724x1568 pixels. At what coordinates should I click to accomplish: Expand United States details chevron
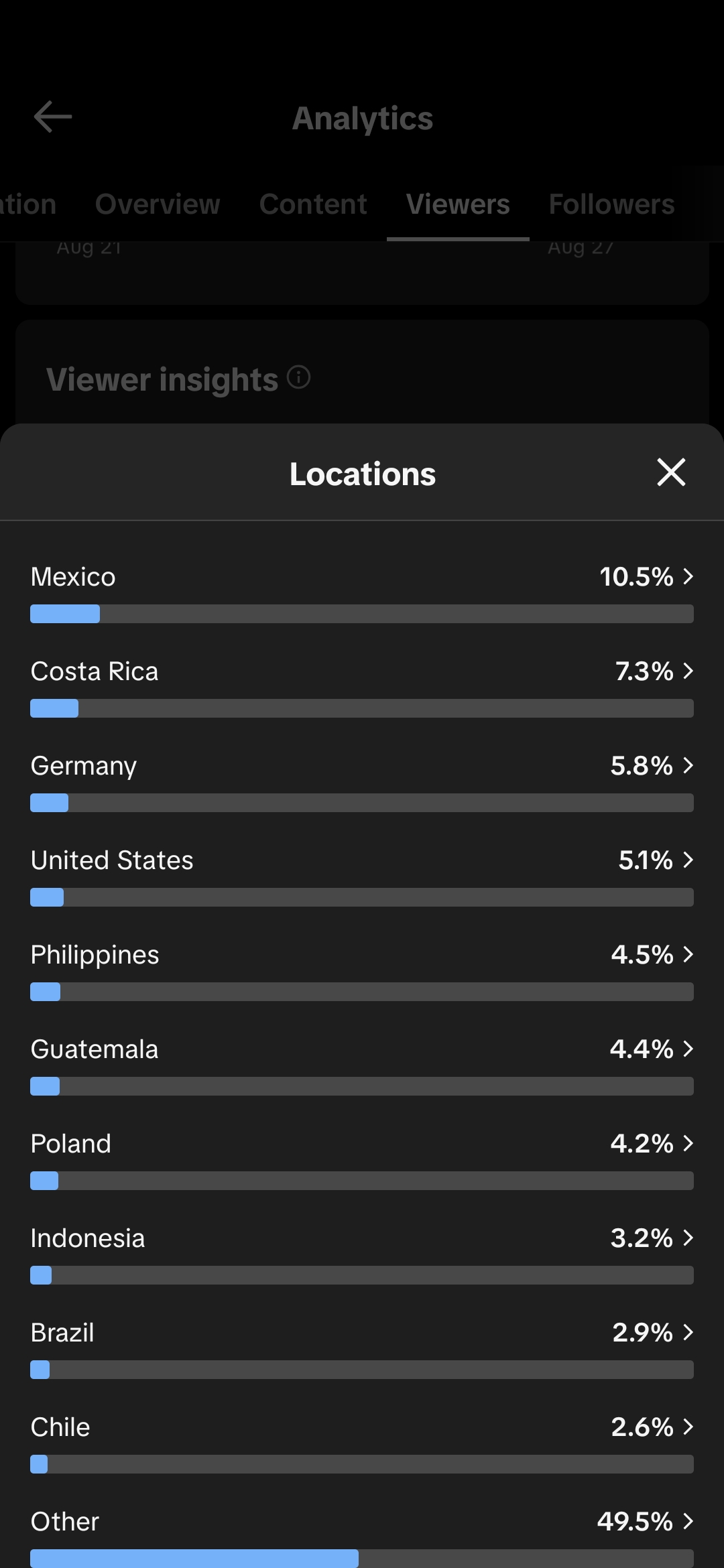click(x=688, y=860)
